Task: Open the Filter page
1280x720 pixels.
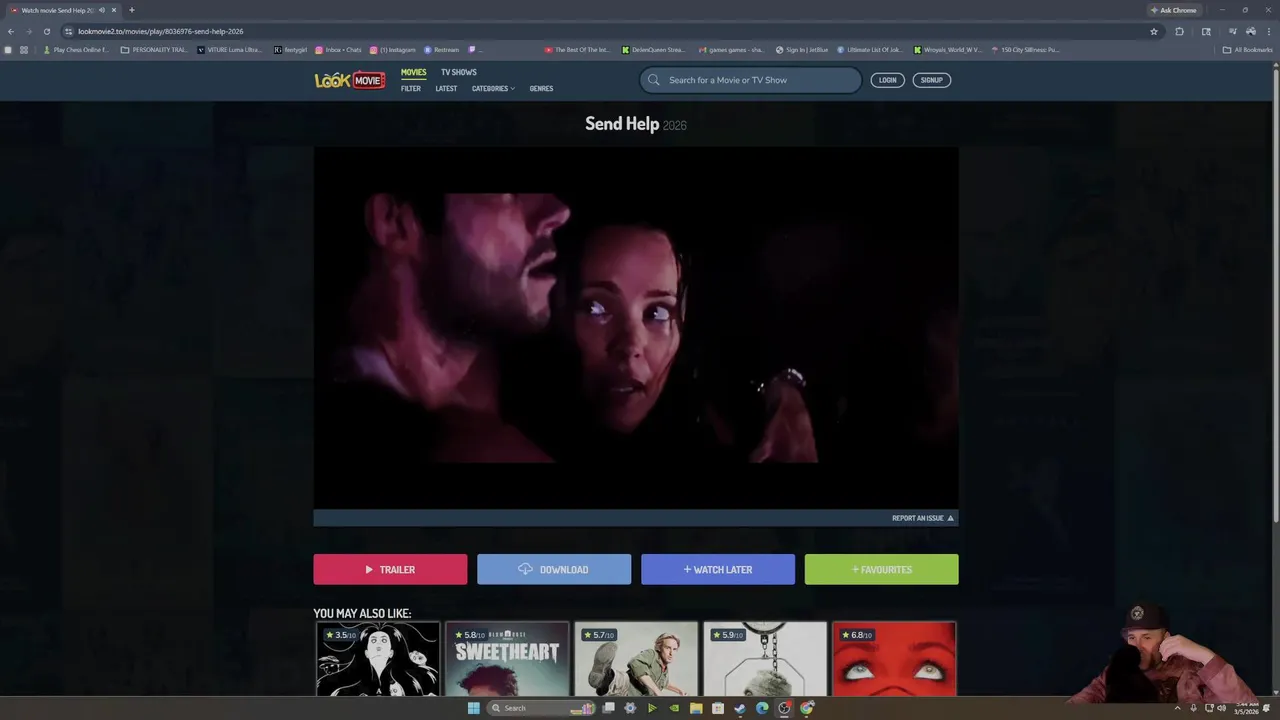Action: [411, 88]
